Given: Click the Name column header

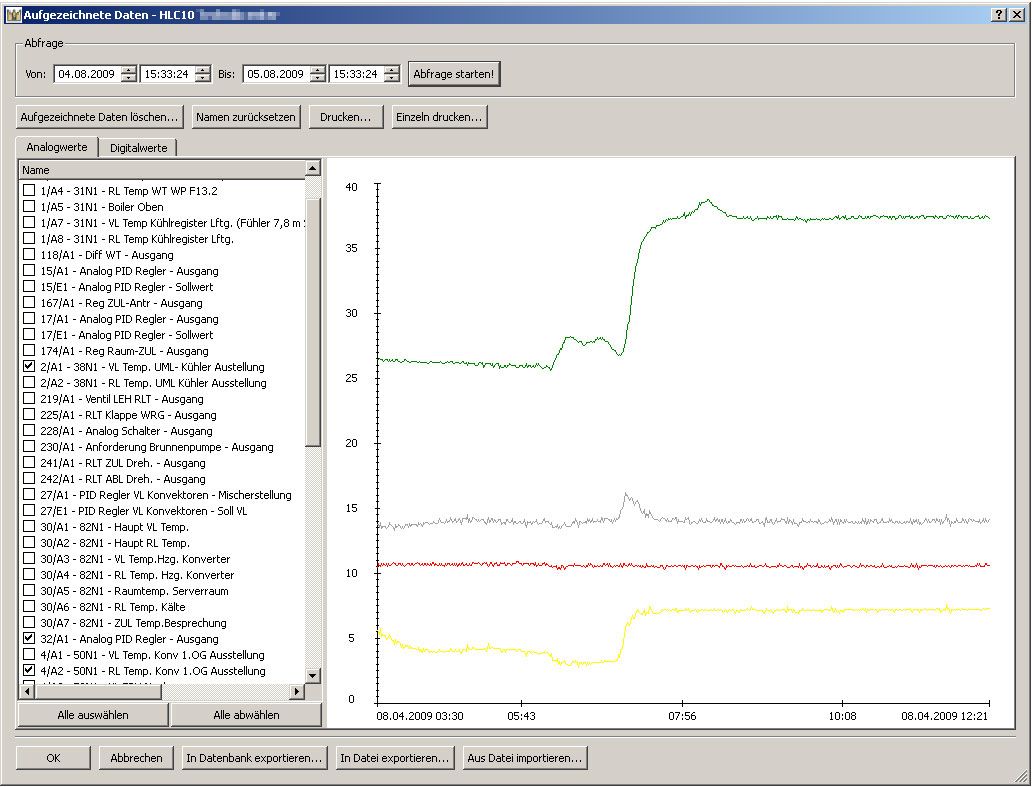Looking at the screenshot, I should point(160,170).
